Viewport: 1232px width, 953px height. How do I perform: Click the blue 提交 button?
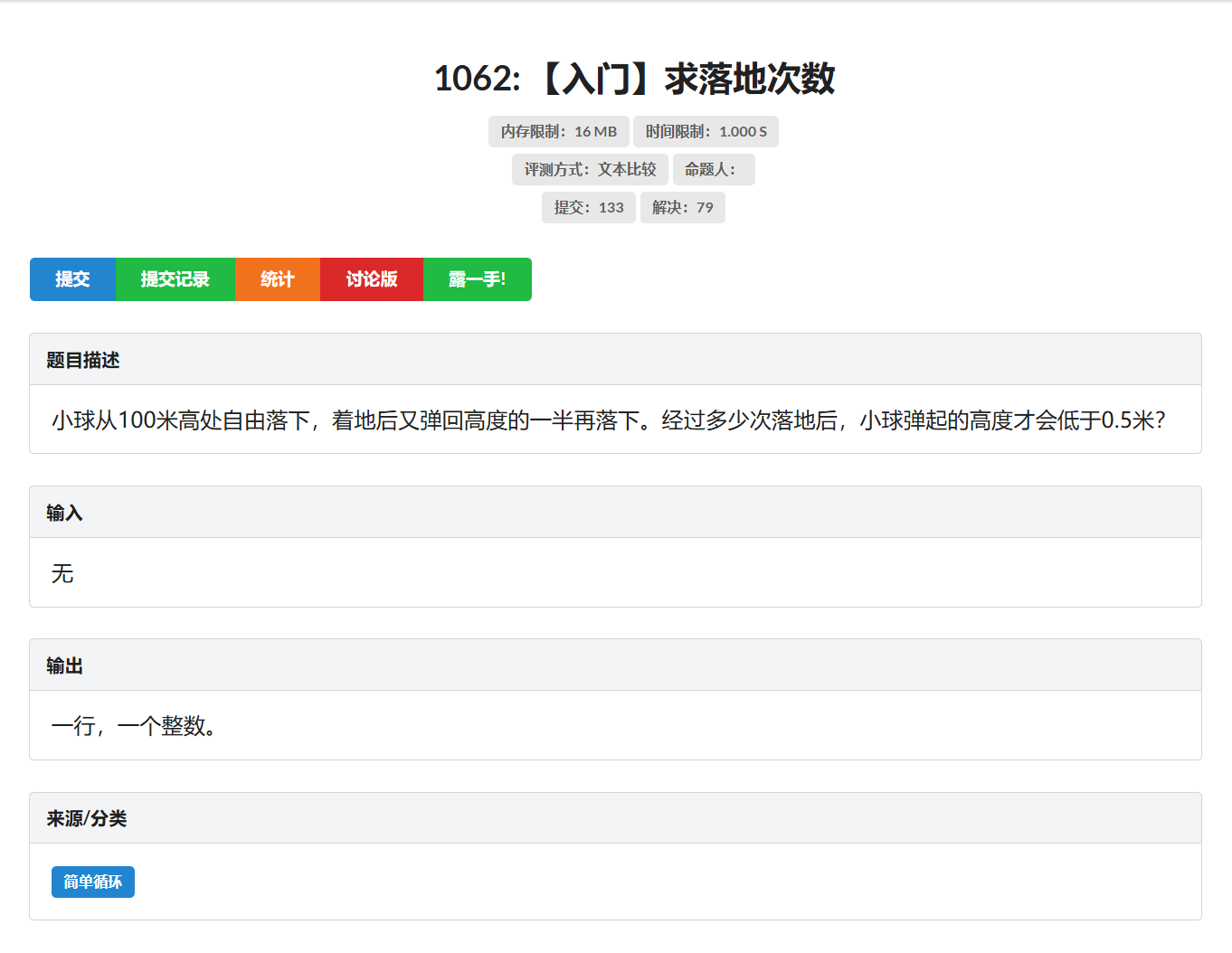72,279
